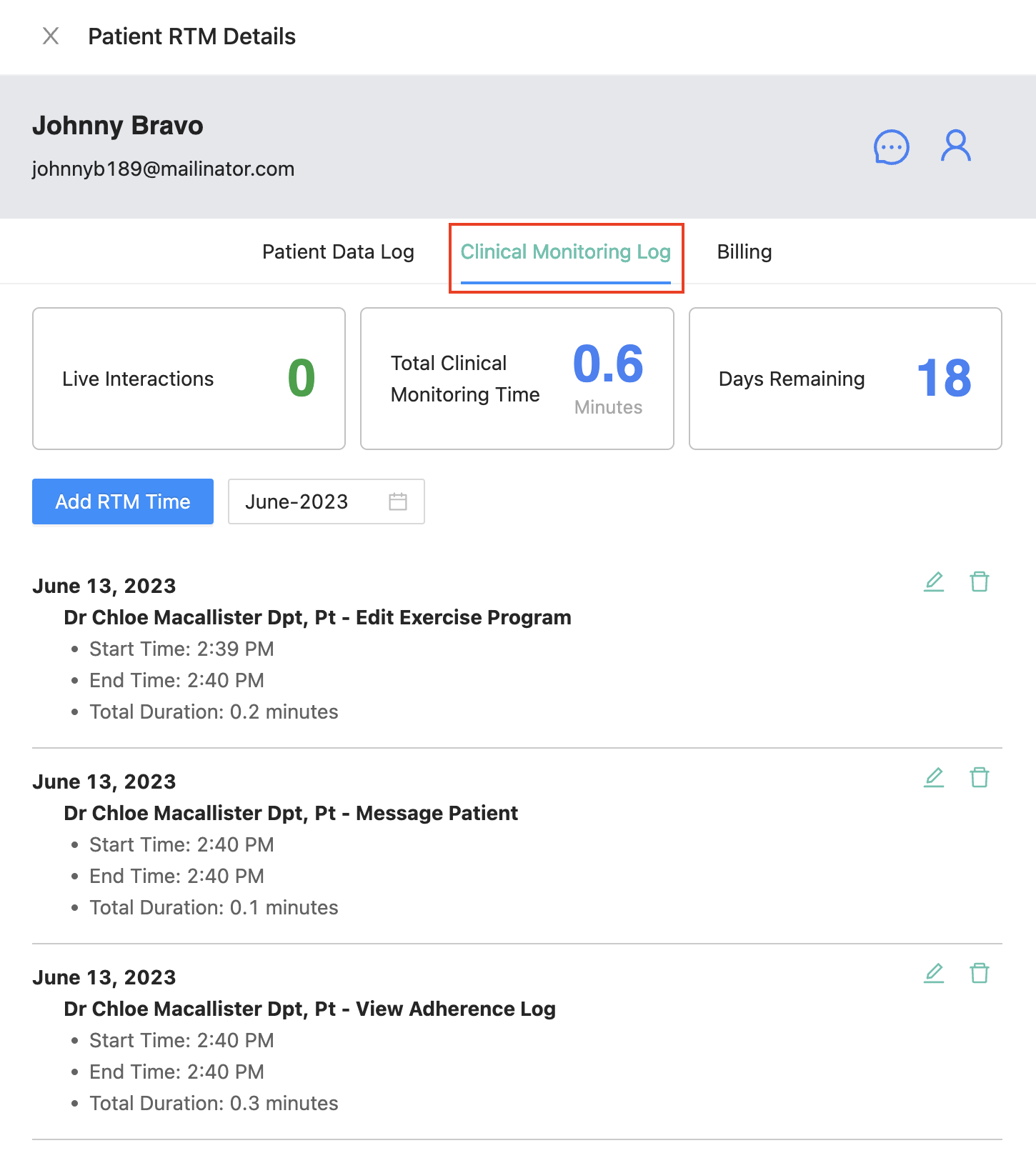Image resolution: width=1036 pixels, height=1153 pixels.
Task: Select the Clinical Monitoring Log tab
Action: (565, 252)
